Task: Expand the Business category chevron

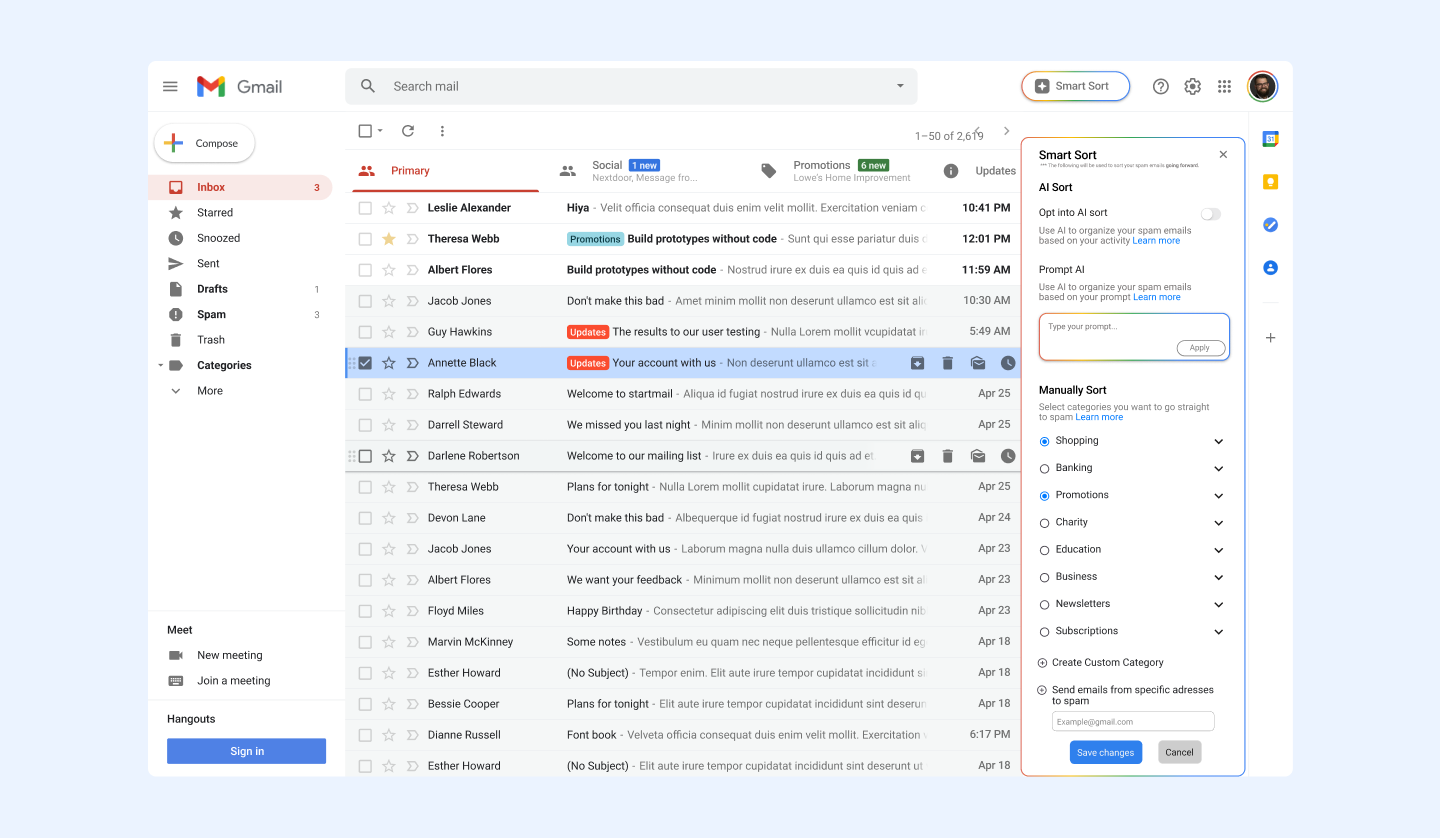Action: 1218,577
